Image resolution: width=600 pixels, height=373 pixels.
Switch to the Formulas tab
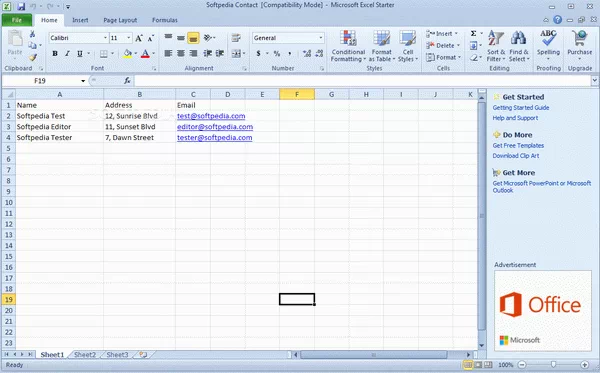pos(165,20)
